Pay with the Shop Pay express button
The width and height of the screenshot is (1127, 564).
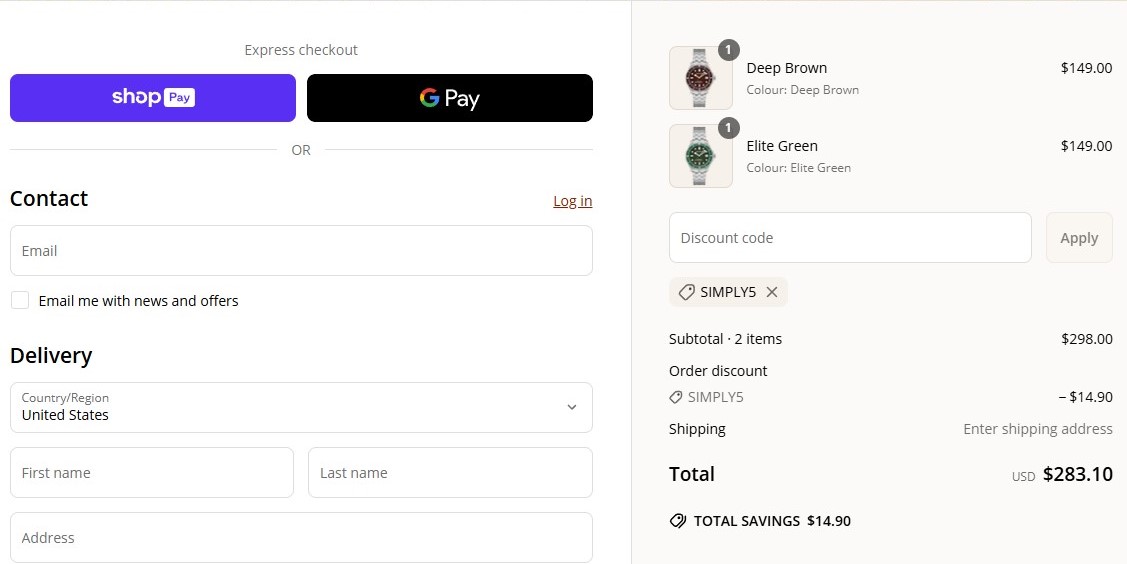click(153, 98)
